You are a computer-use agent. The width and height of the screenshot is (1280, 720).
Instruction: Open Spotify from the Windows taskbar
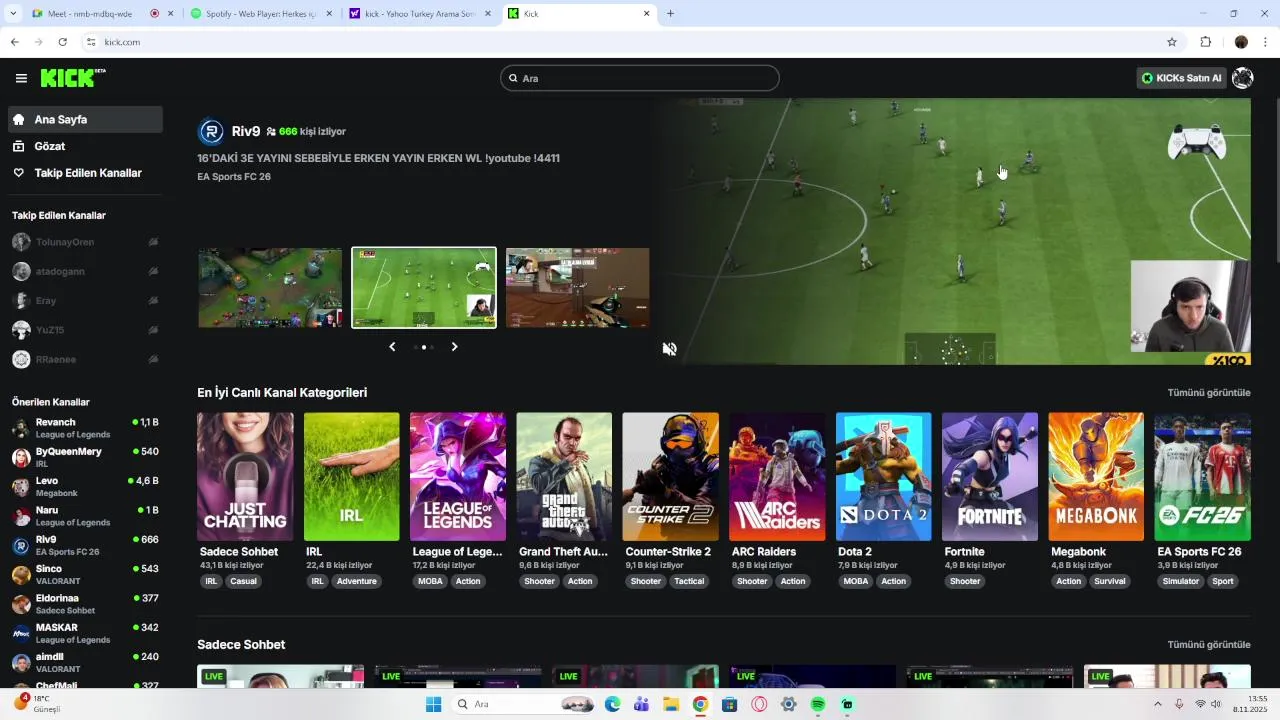click(x=818, y=704)
